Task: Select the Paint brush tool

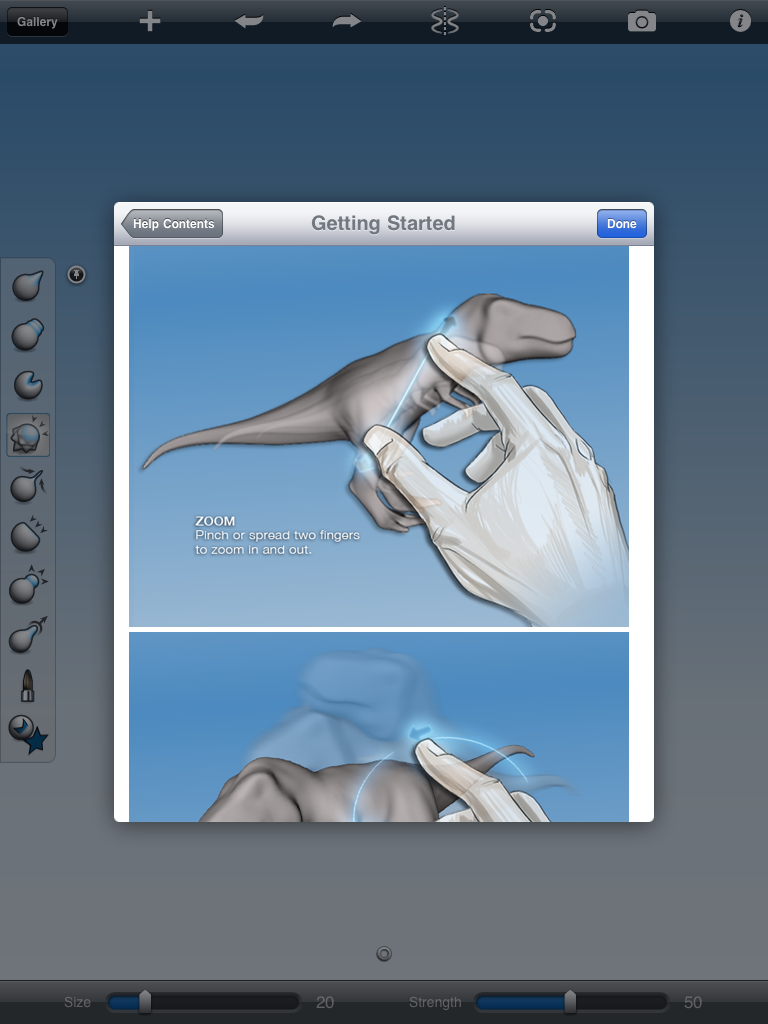Action: pos(27,686)
